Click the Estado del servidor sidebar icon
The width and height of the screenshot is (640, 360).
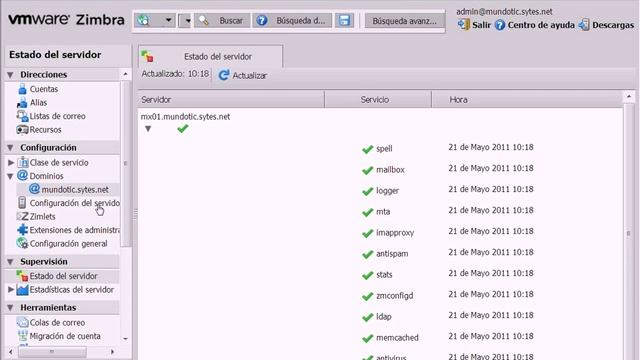22,276
